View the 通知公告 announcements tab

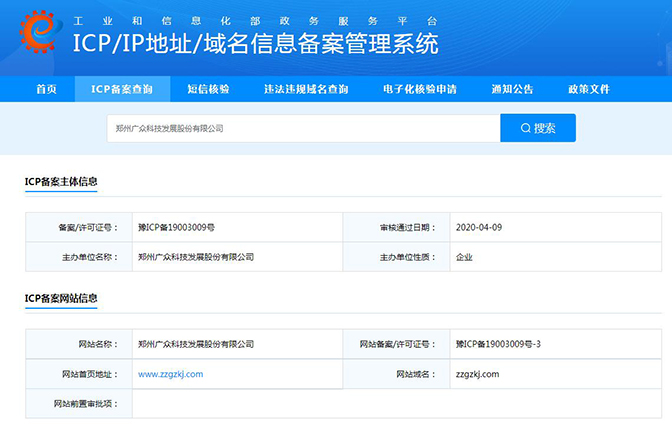pyautogui.click(x=512, y=89)
